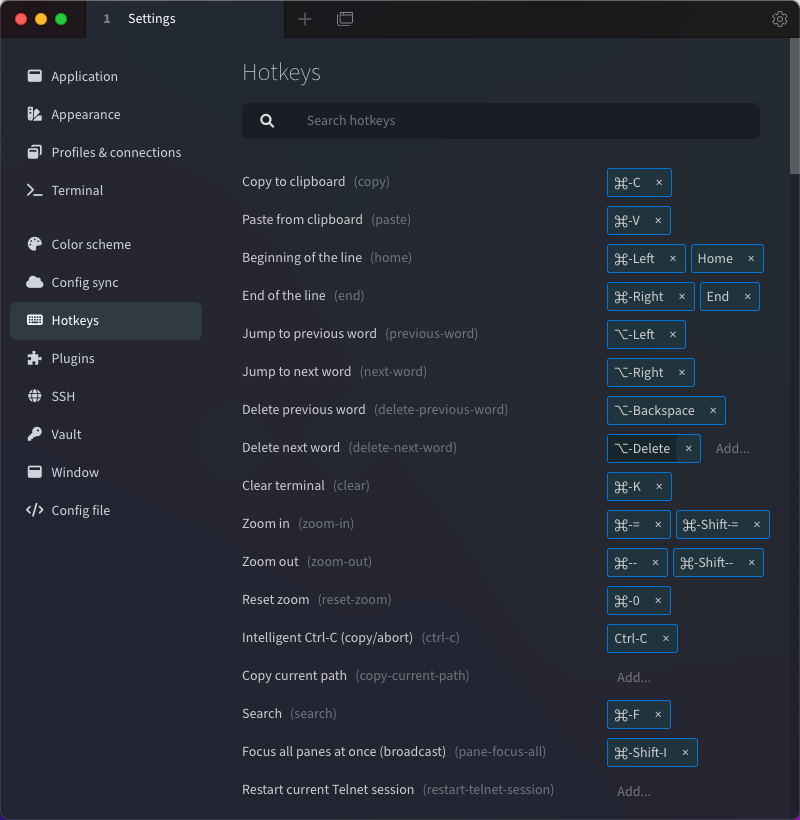Open the Vault key section
The image size is (800, 820).
click(66, 434)
